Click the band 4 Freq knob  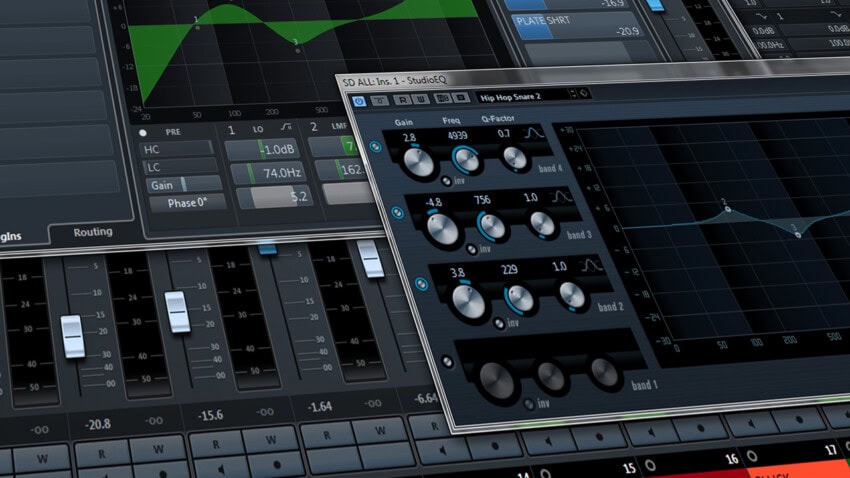(467, 159)
